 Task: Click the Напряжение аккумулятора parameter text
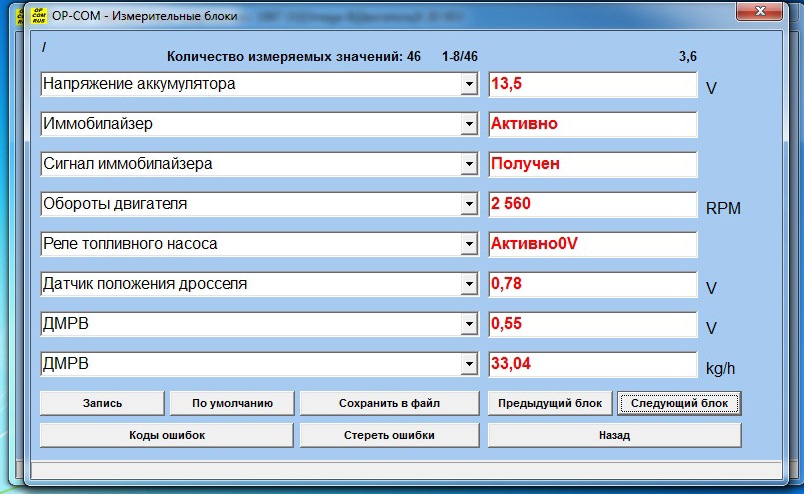coord(139,84)
